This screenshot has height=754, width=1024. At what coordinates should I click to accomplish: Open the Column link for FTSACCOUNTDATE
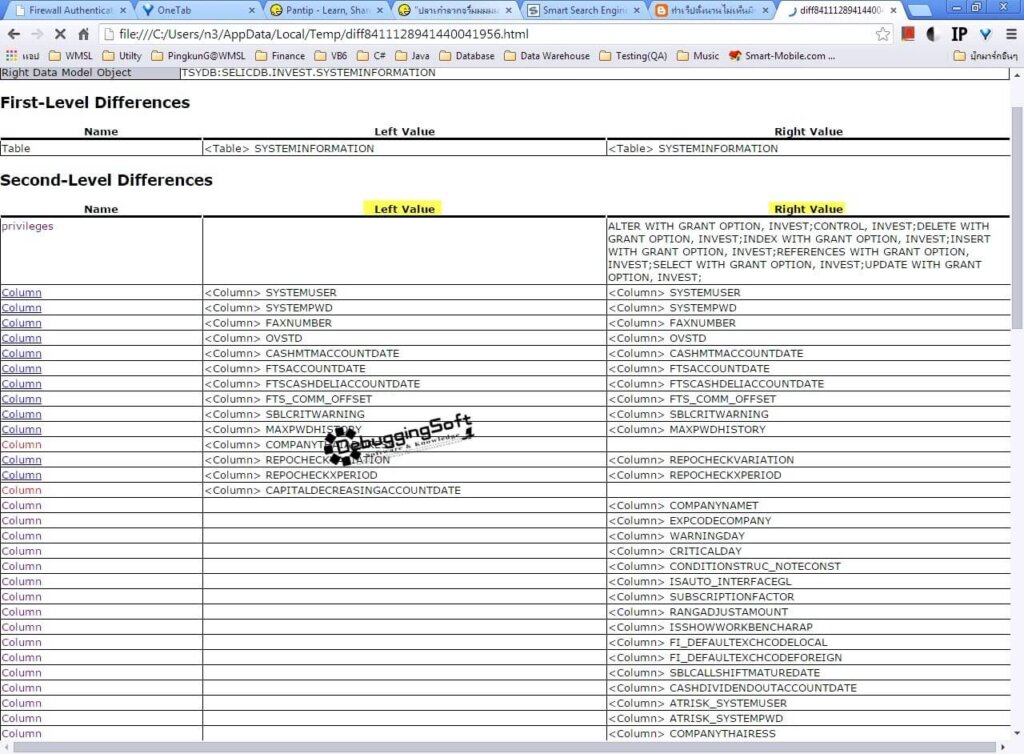point(22,369)
